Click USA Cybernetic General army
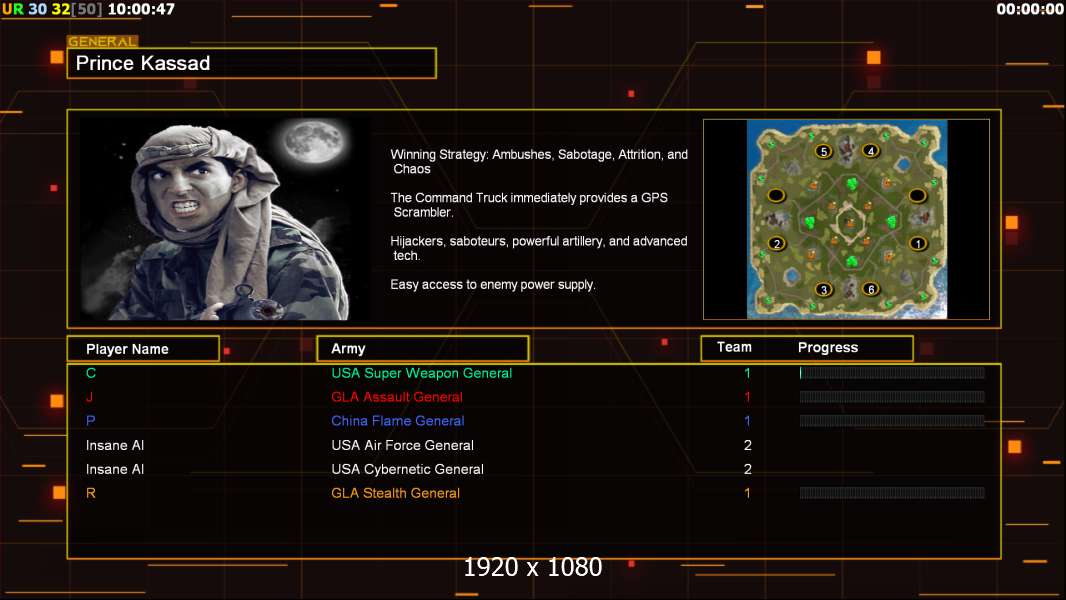 [407, 469]
